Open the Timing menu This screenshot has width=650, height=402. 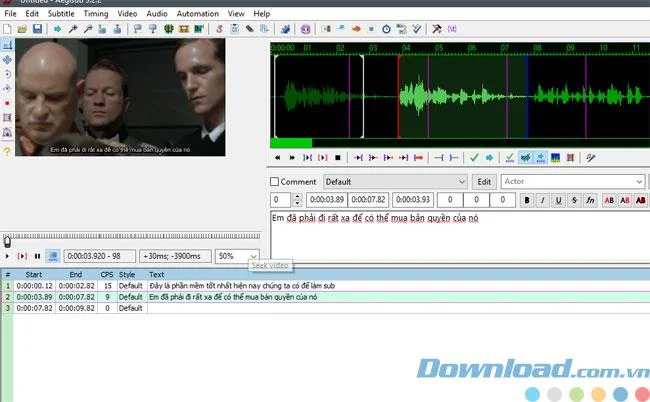(96, 14)
